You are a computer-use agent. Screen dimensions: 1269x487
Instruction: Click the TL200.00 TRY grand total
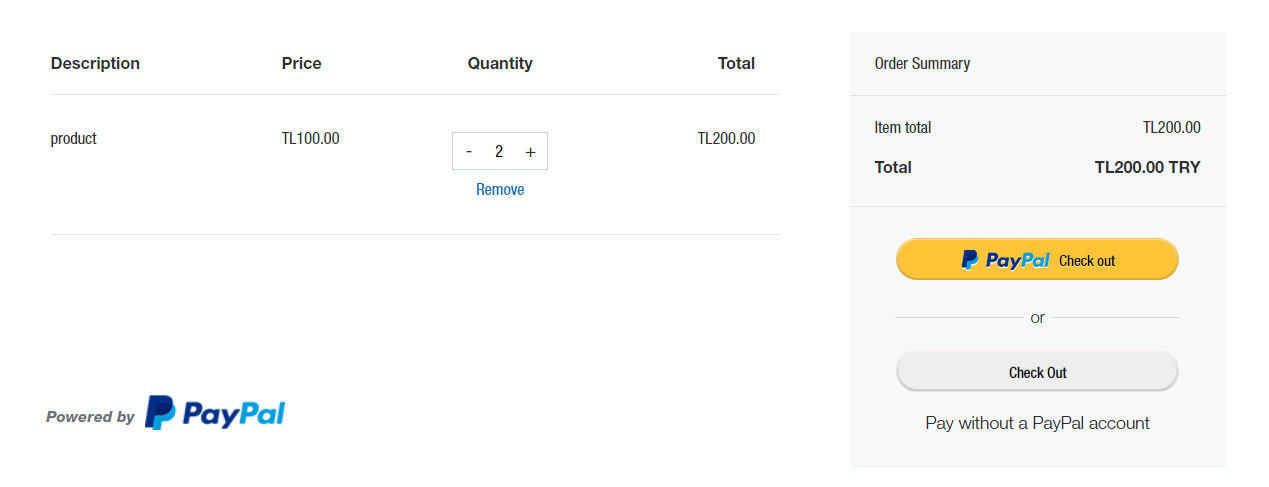[1148, 167]
